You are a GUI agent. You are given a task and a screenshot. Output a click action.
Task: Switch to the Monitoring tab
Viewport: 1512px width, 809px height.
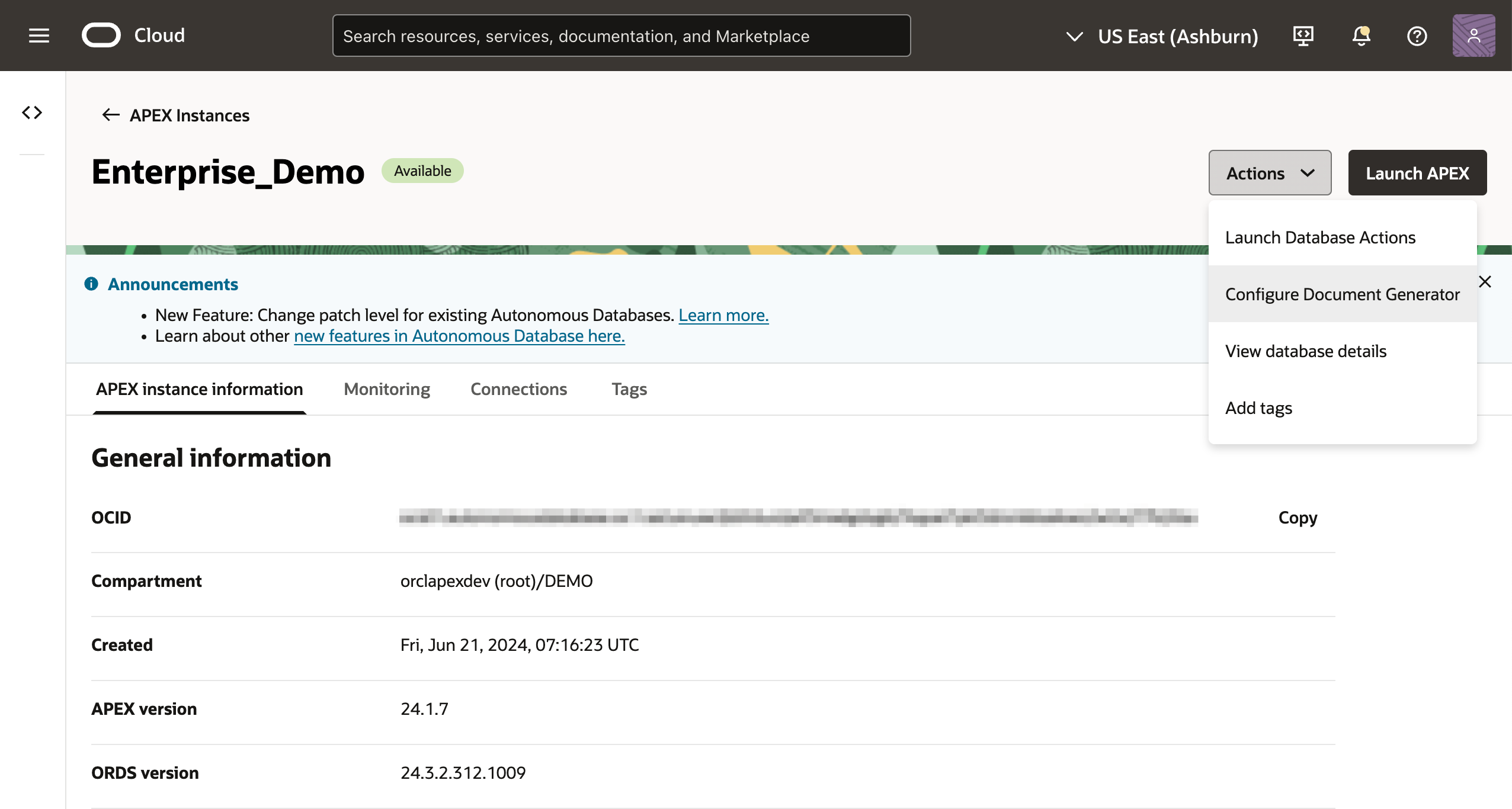(387, 389)
